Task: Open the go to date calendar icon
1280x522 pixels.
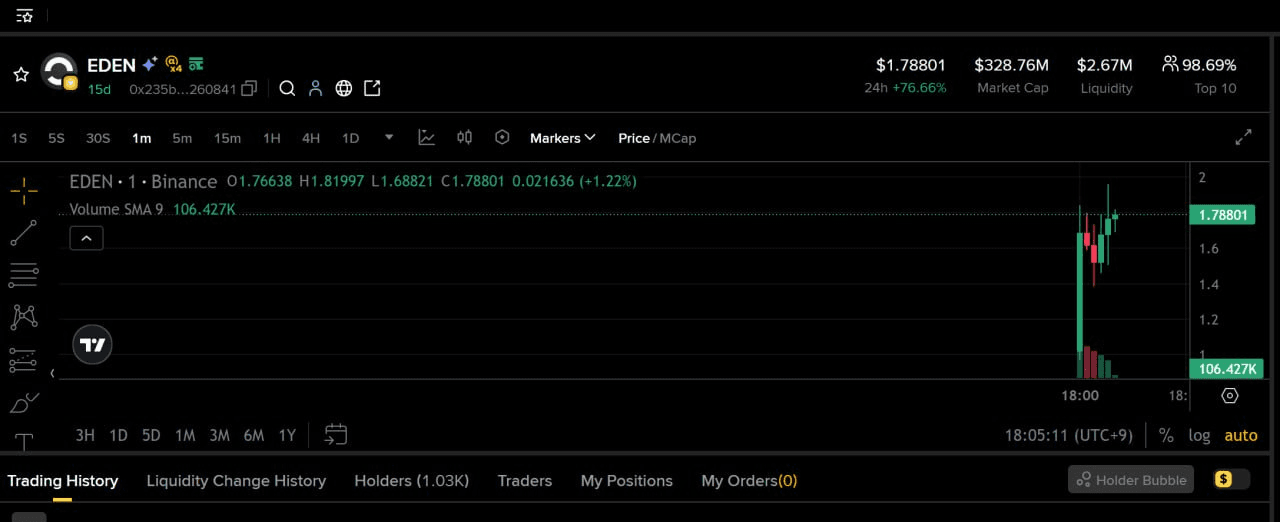Action: click(336, 434)
